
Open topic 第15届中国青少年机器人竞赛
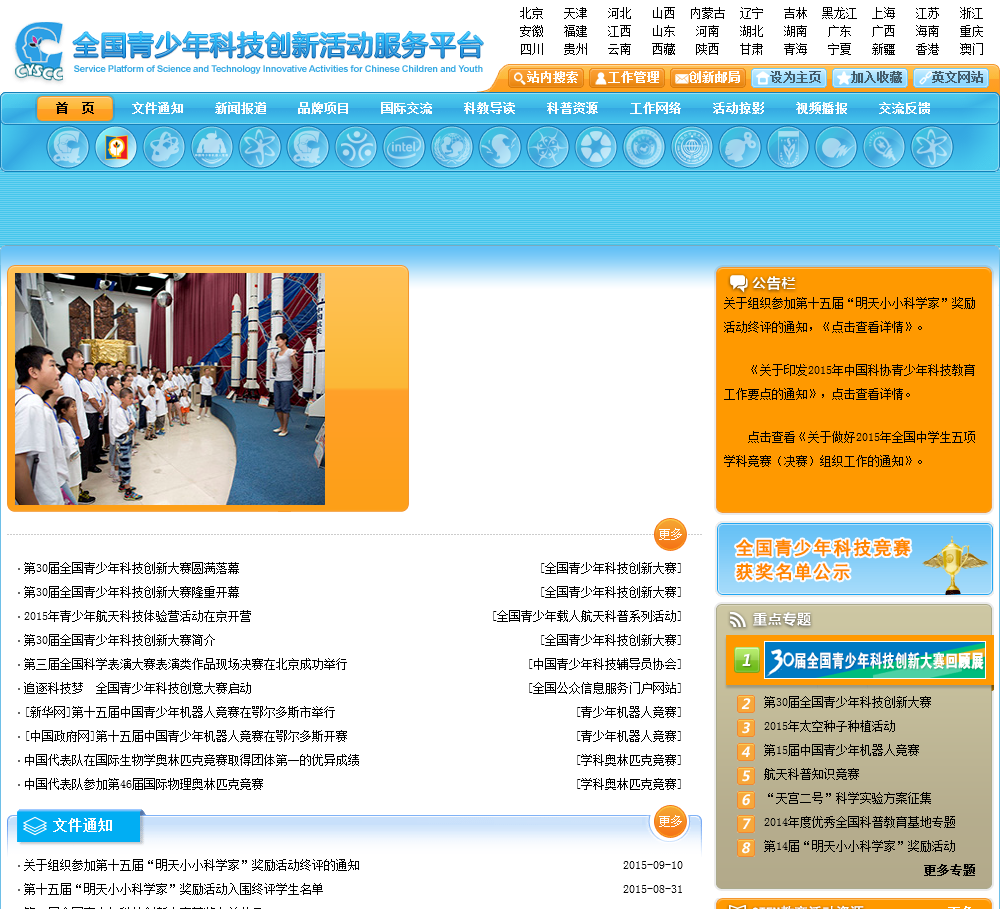point(841,750)
